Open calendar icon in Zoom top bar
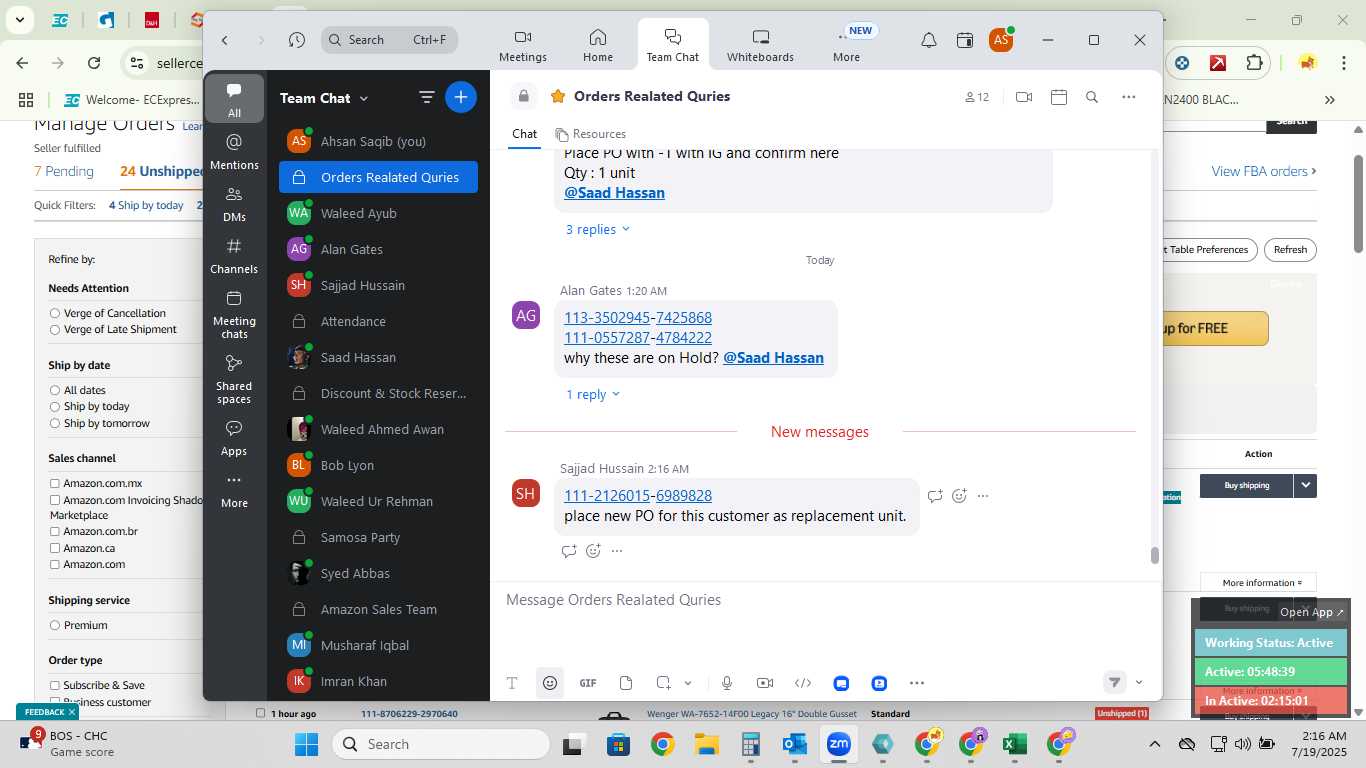 [x=965, y=40]
